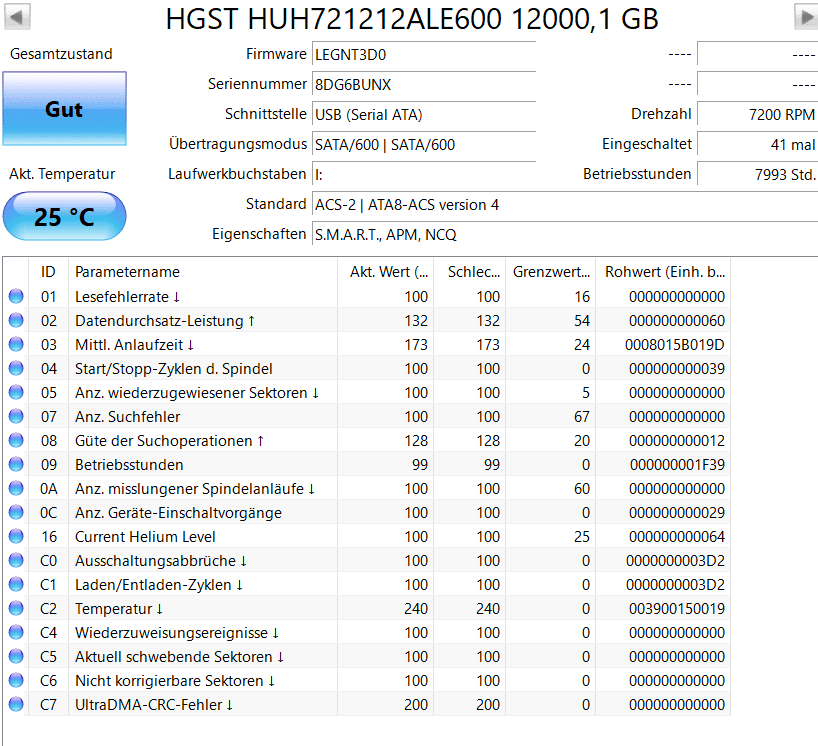Click status icon of Nicht korrigierbare Sektoren row
Image resolution: width=818 pixels, height=746 pixels.
click(16, 680)
